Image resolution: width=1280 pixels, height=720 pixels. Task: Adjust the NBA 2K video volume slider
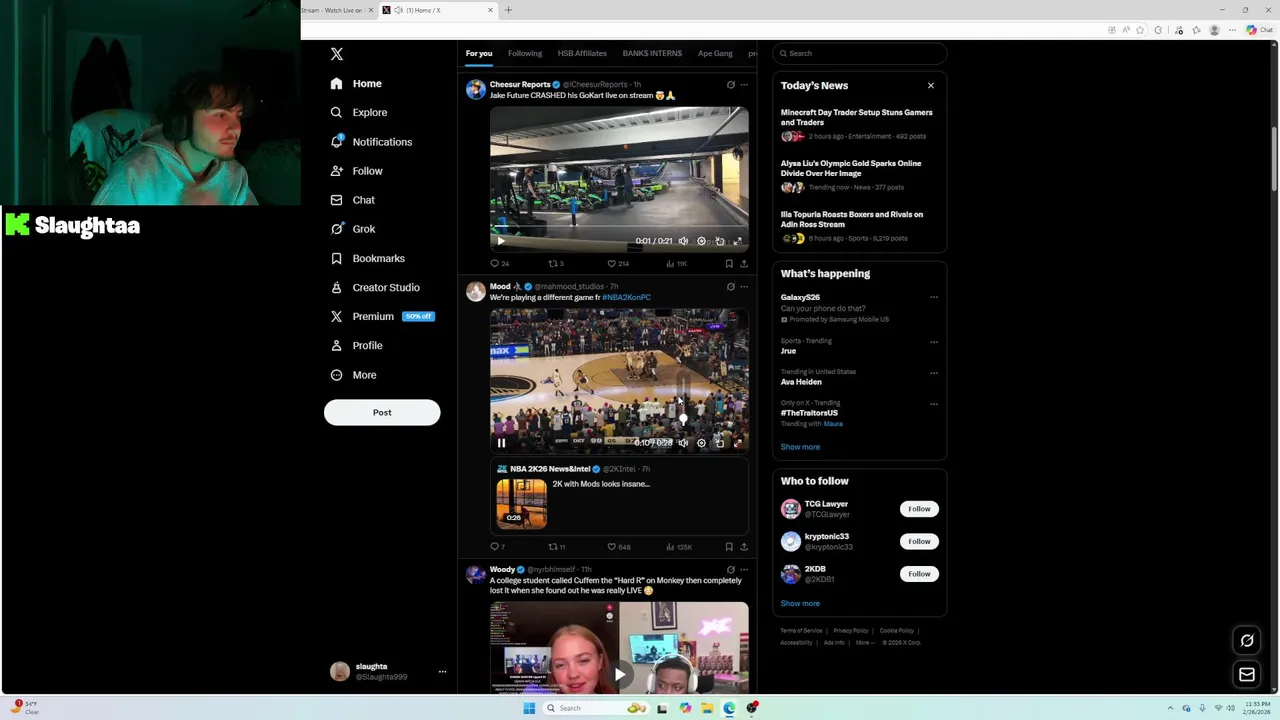coord(683,403)
